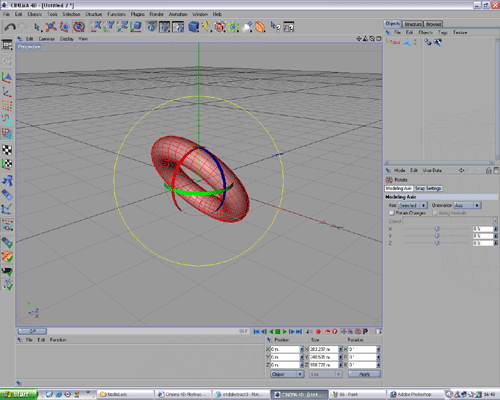500x400 pixels.
Task: Toggle the X axis lock icon
Action: [96, 27]
